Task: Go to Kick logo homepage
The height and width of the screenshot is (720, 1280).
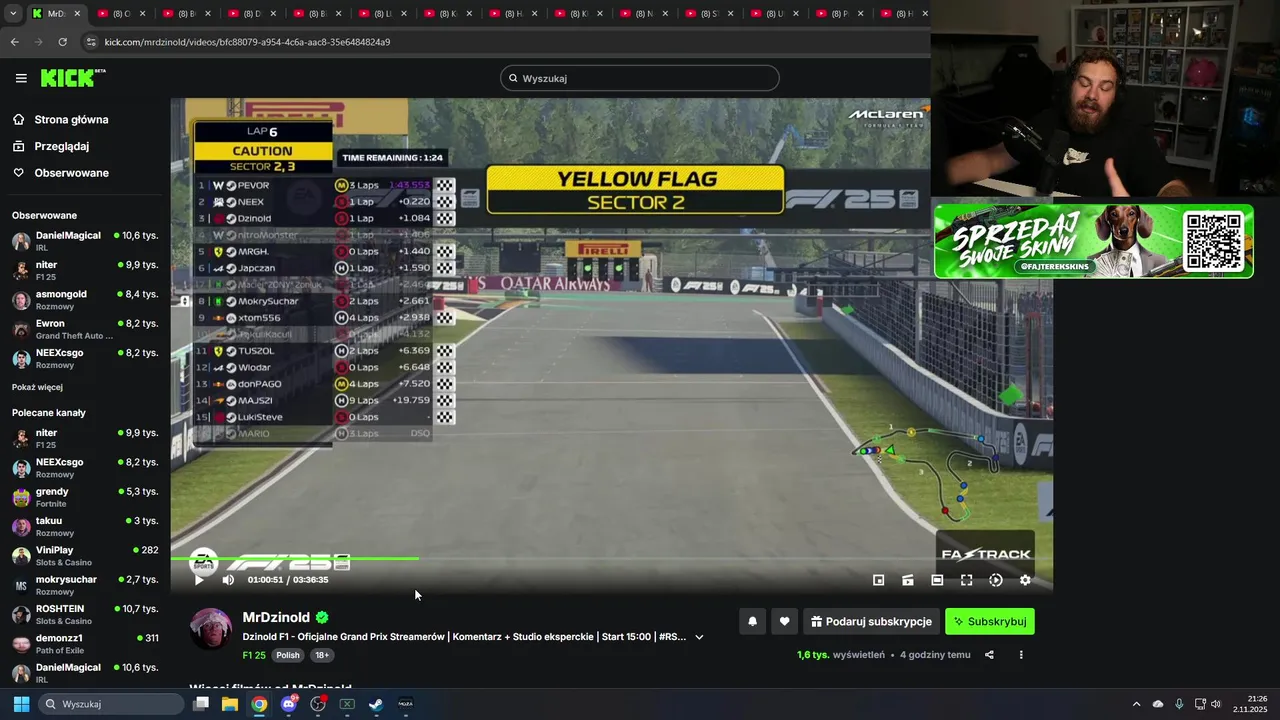Action: point(73,78)
